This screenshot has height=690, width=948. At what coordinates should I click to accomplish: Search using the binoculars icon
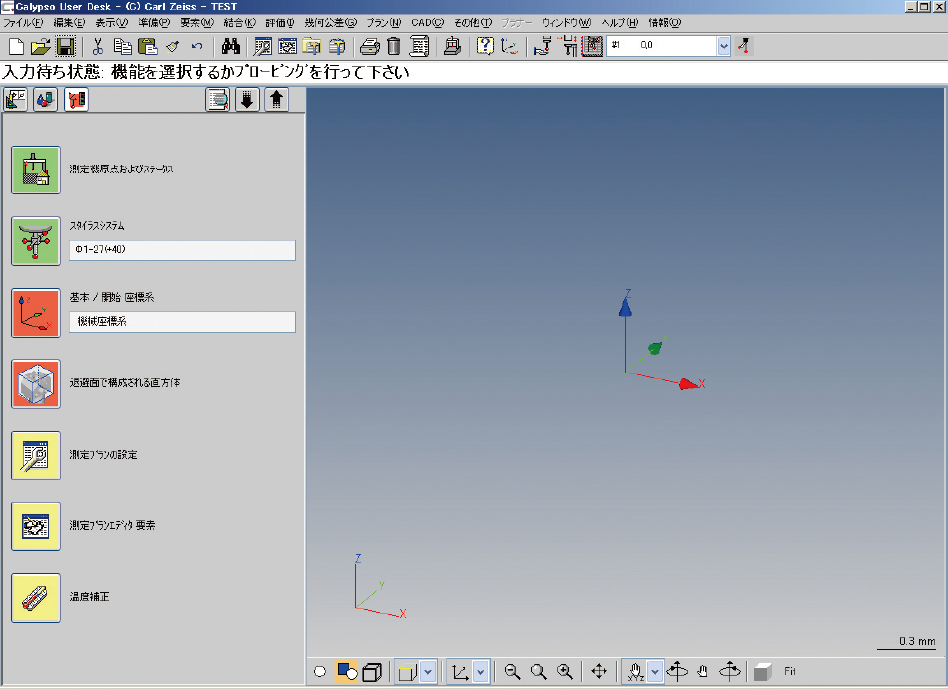pos(230,46)
